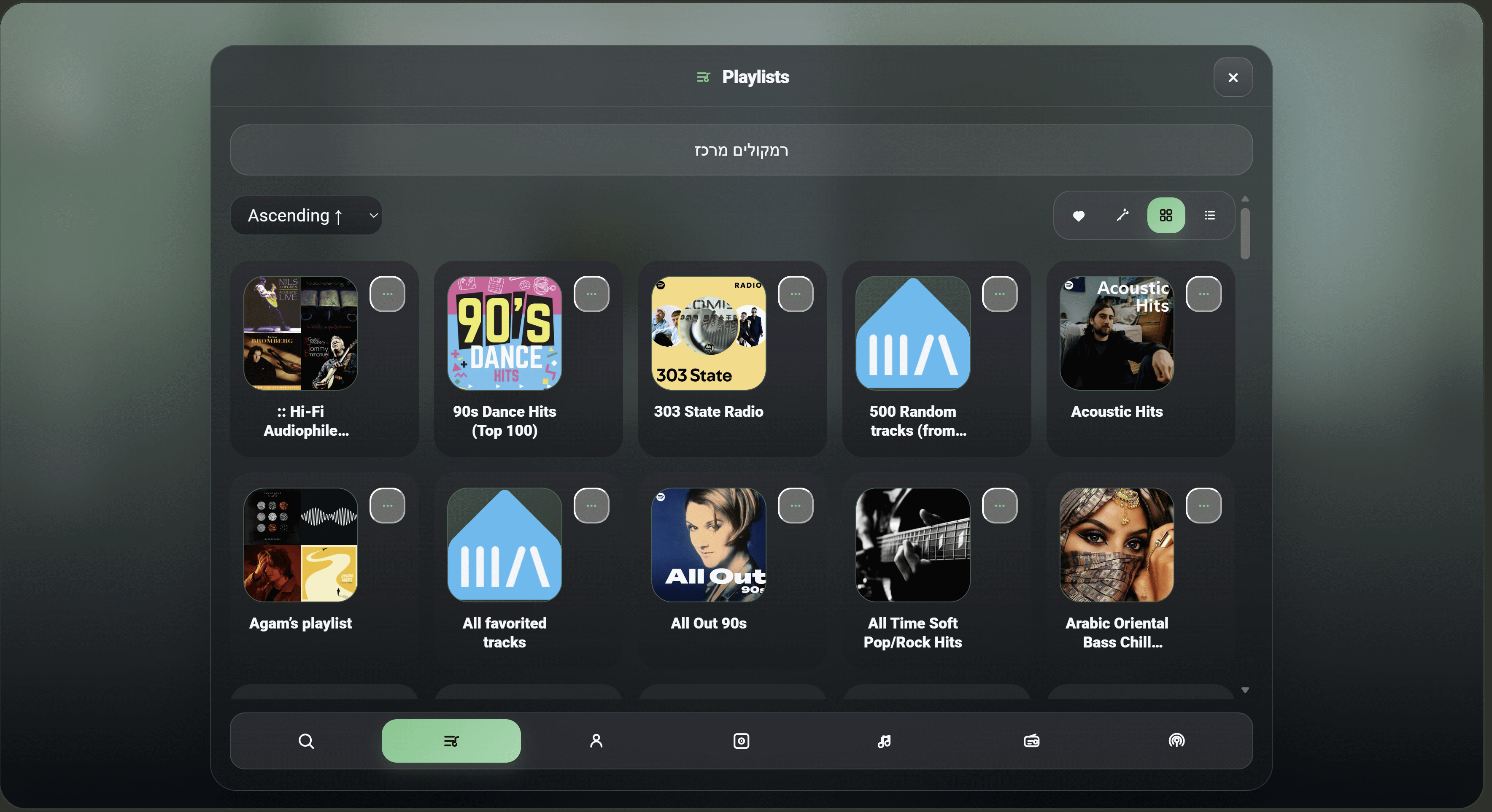Image resolution: width=1492 pixels, height=812 pixels.
Task: Open Acoustic Hits cover thumbnail
Action: tap(1117, 333)
